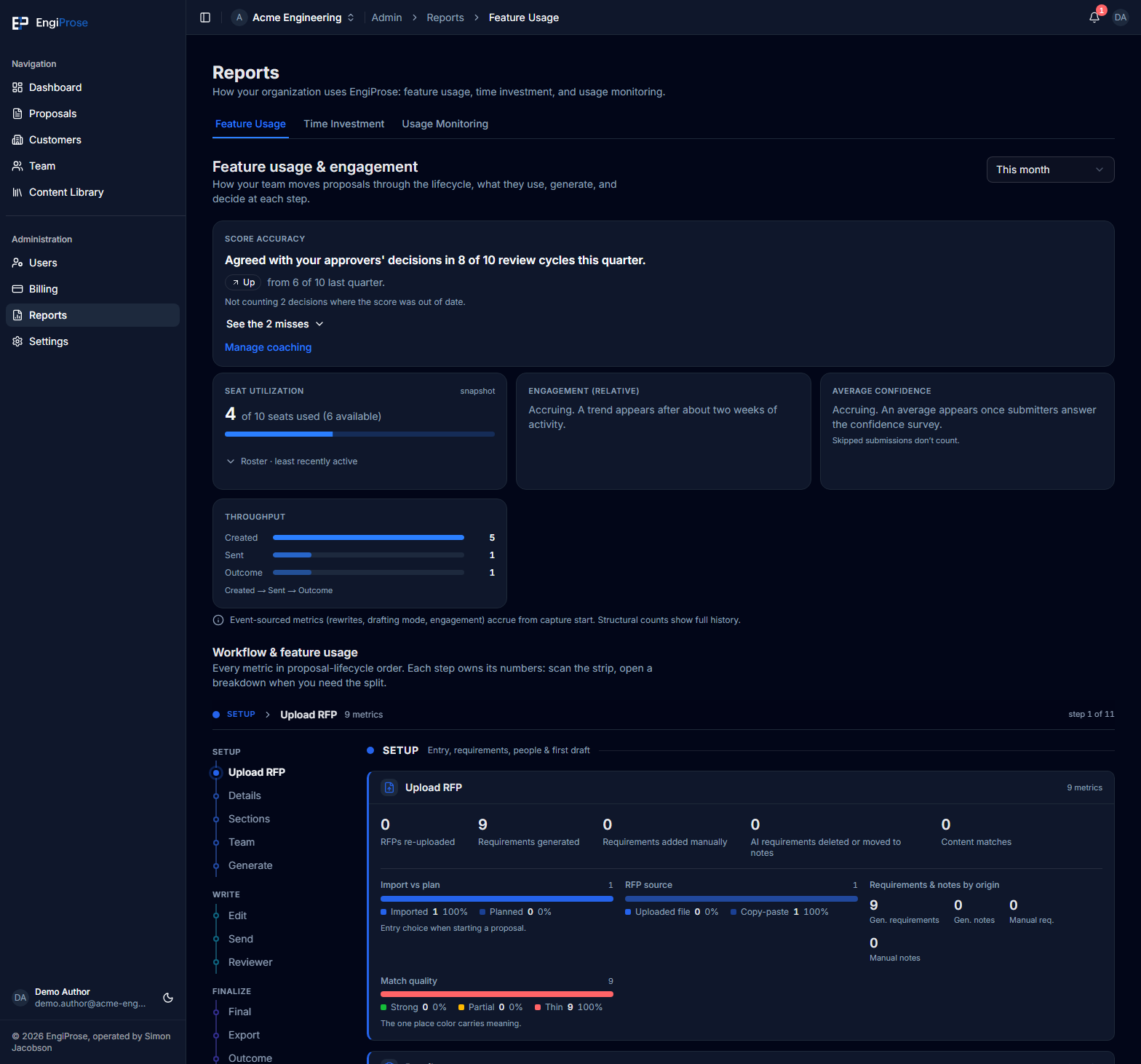Click the Manage coaching link
The image size is (1141, 1064).
click(x=268, y=347)
